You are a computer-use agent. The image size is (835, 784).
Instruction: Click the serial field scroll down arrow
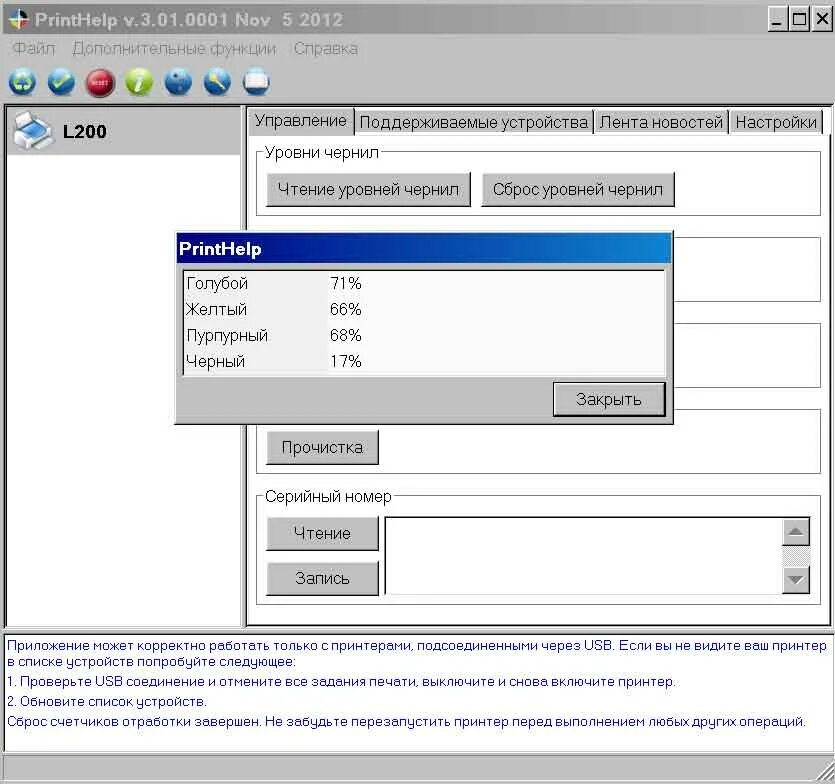click(796, 579)
